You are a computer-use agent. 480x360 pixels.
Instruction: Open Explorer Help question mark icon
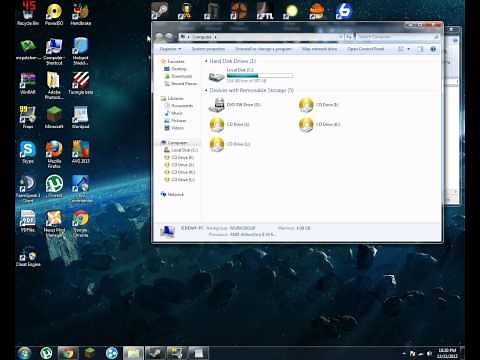click(x=433, y=49)
